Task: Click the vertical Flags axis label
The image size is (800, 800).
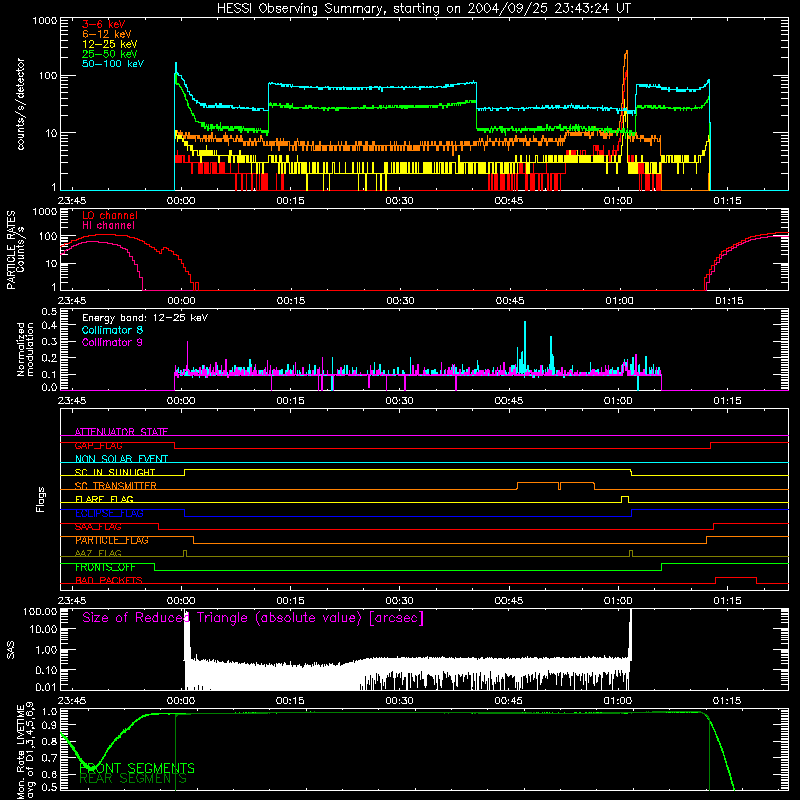Action: coord(40,499)
